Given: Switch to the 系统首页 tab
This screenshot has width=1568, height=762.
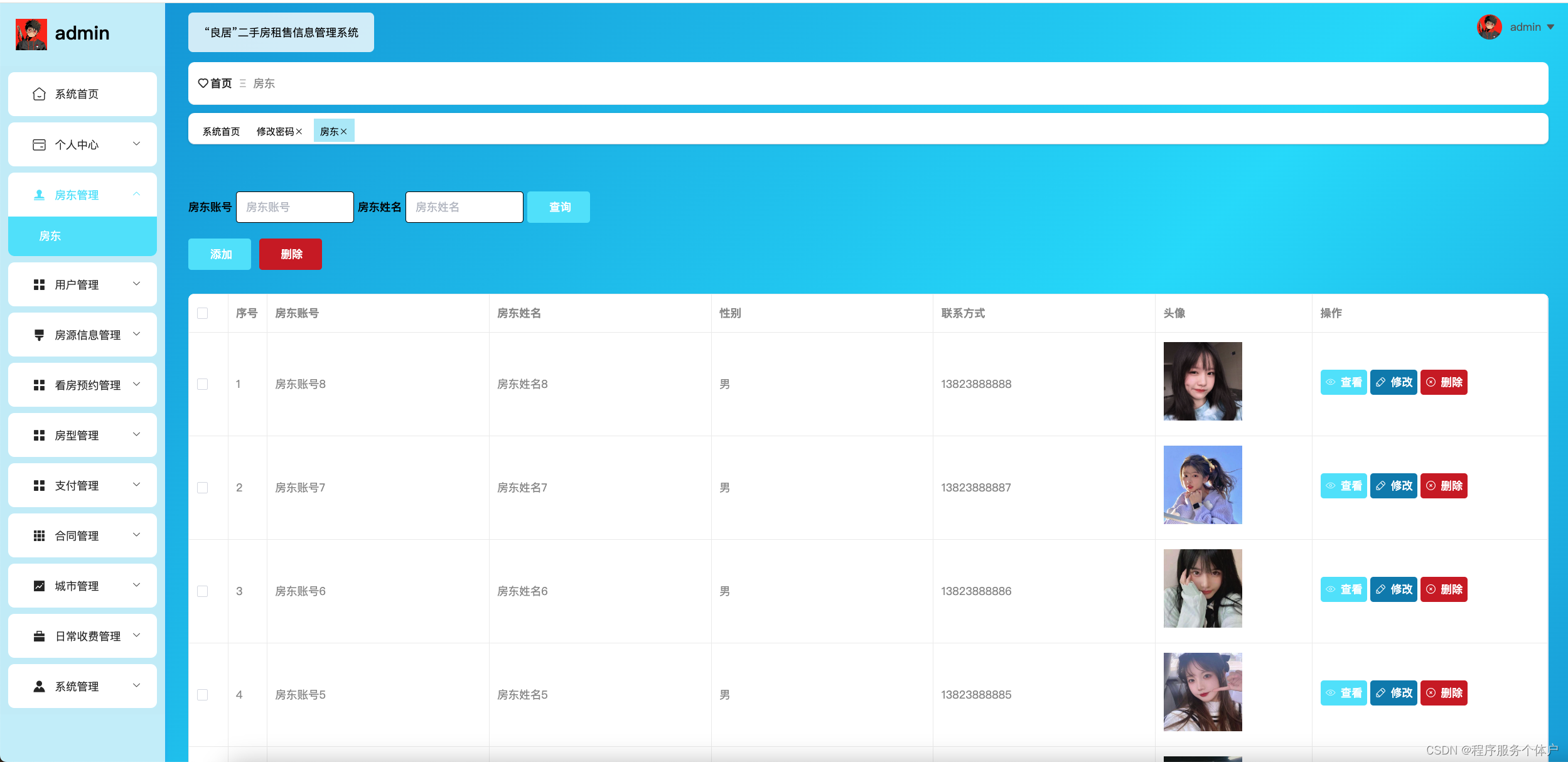Looking at the screenshot, I should (221, 132).
